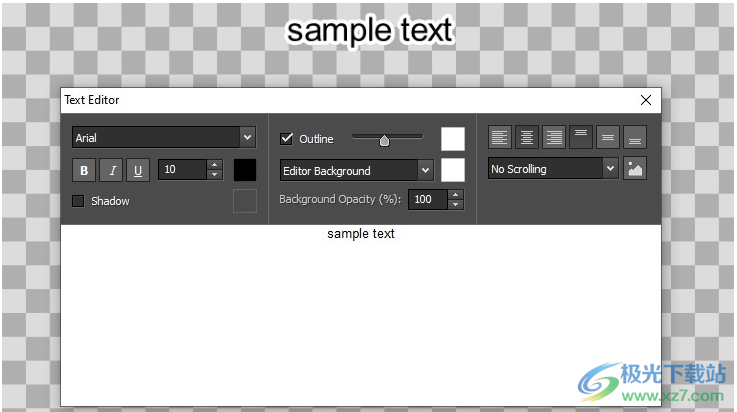Image resolution: width=737 pixels, height=412 pixels.
Task: Decrease the font size value
Action: tap(214, 175)
